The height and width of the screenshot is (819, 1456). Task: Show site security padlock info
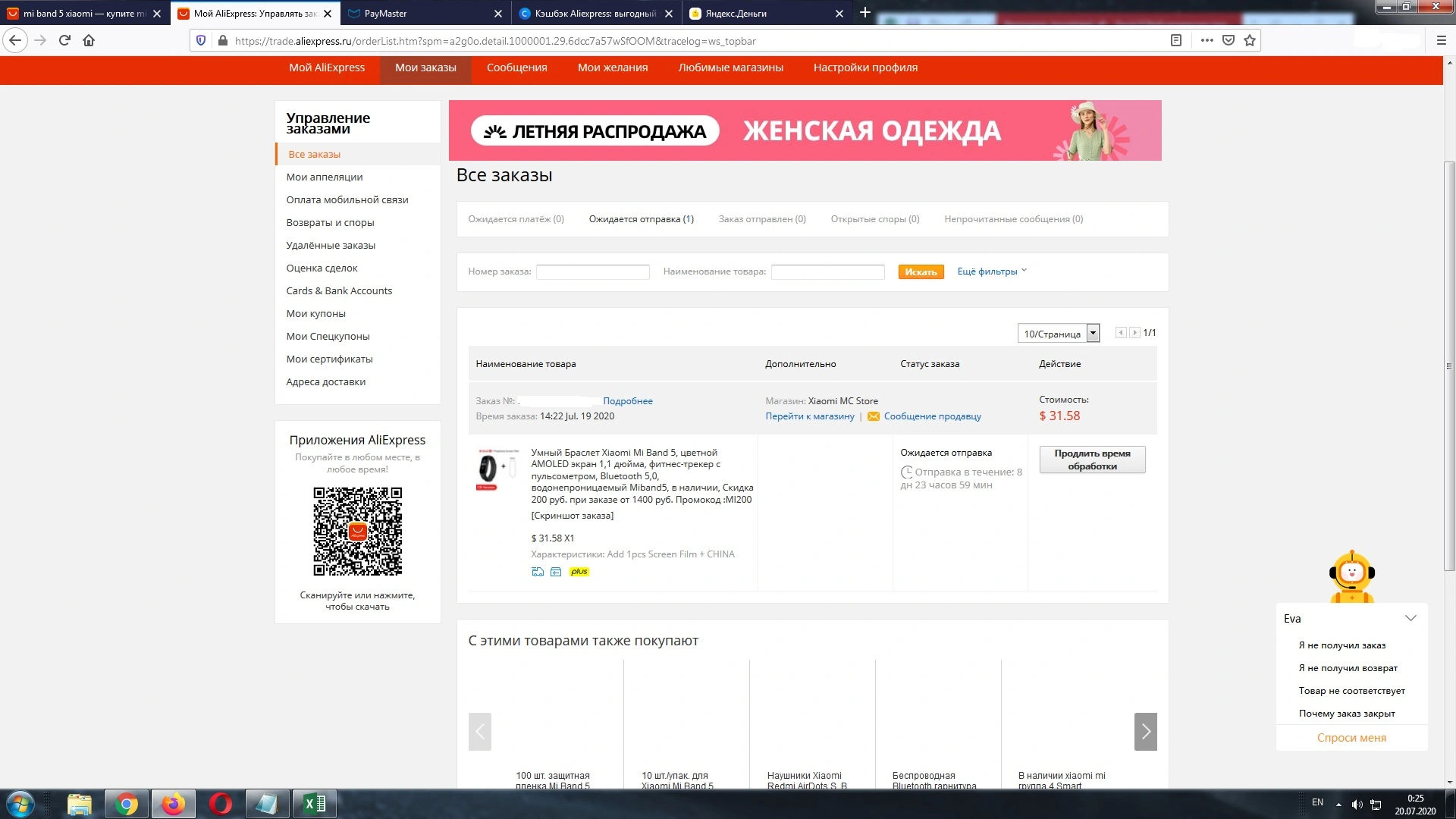pos(222,41)
